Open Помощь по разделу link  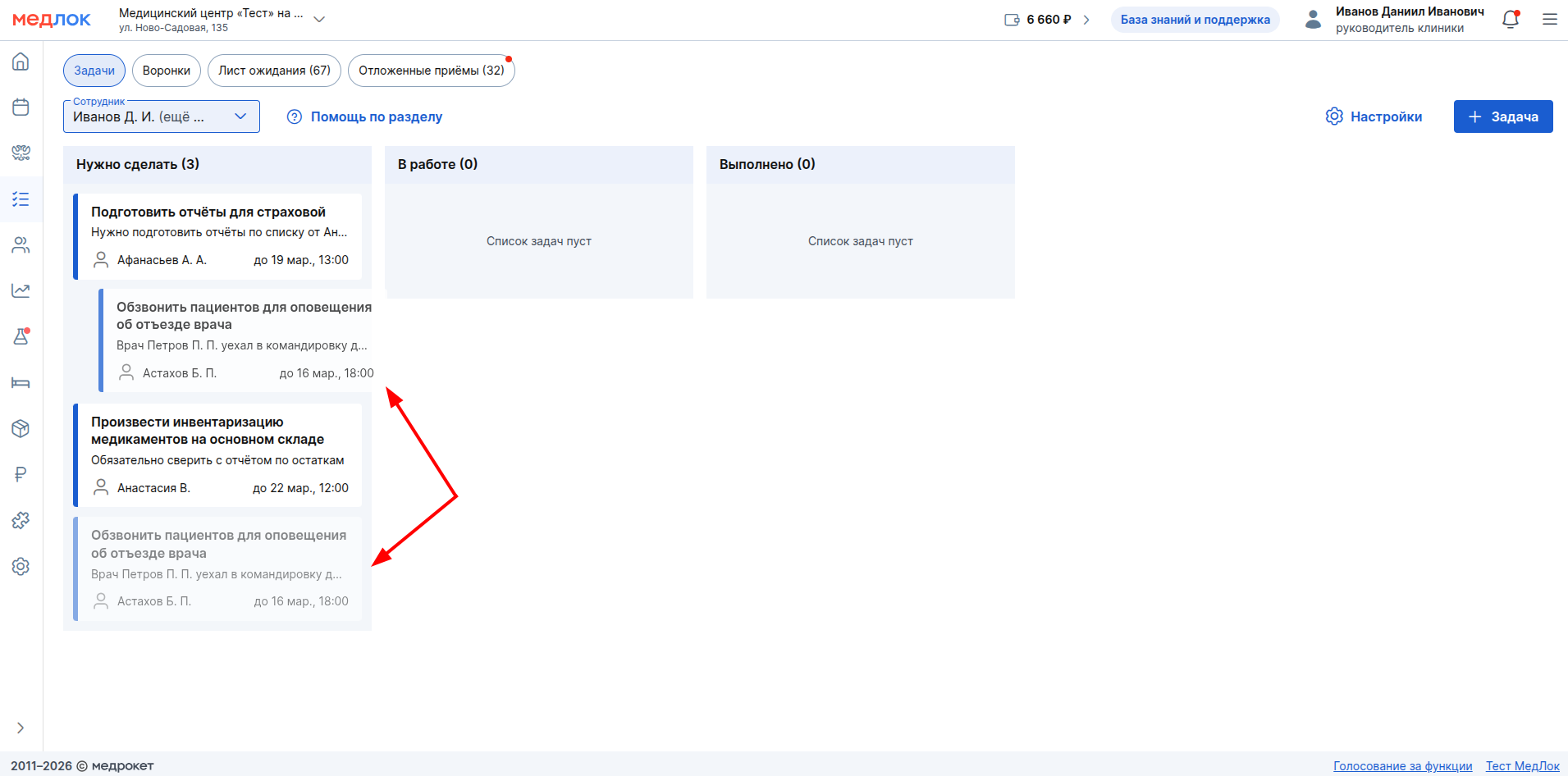tap(364, 116)
